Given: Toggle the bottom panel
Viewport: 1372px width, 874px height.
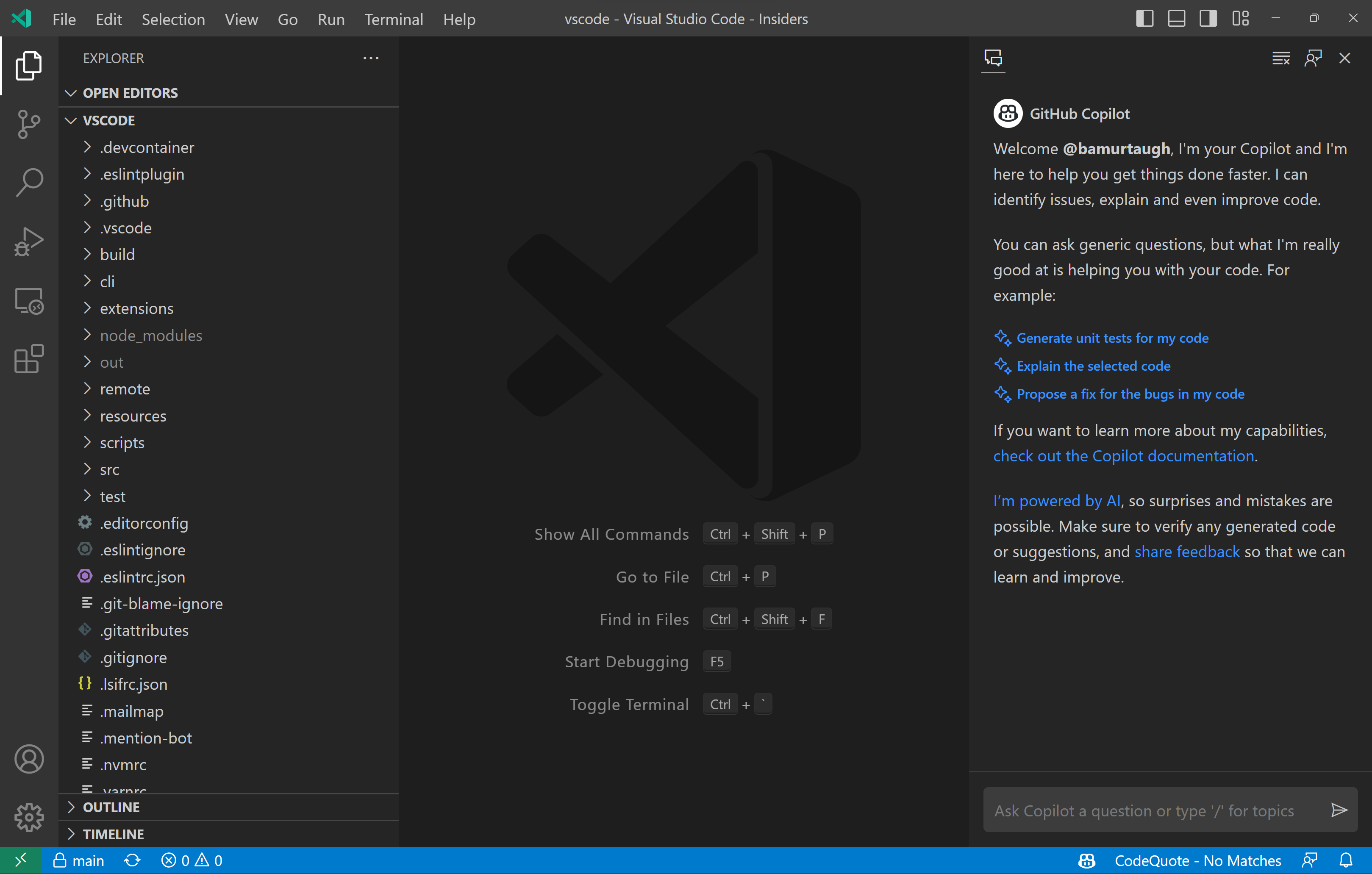Looking at the screenshot, I should point(1176,18).
